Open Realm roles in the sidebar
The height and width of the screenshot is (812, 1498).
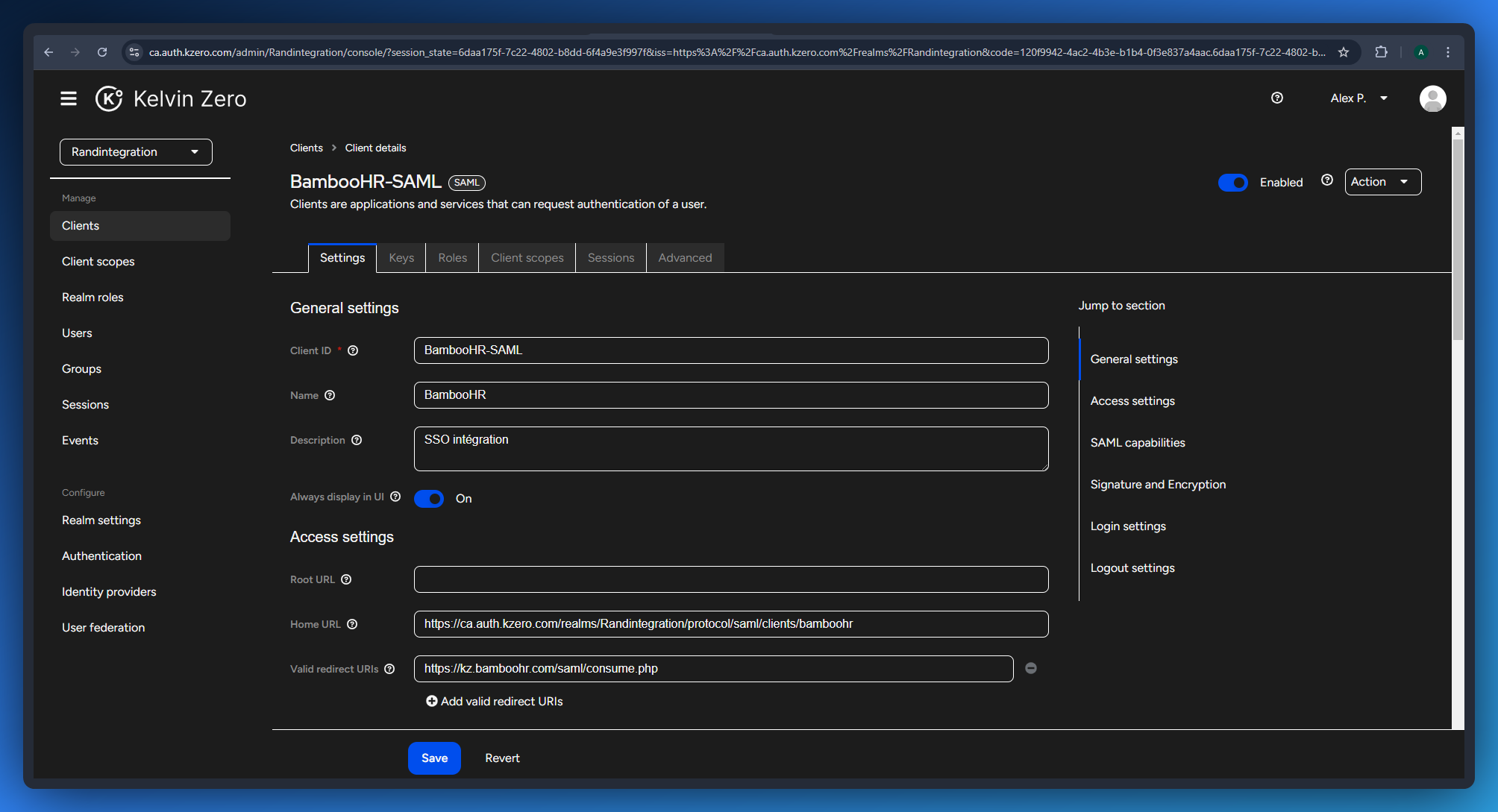tap(140, 298)
